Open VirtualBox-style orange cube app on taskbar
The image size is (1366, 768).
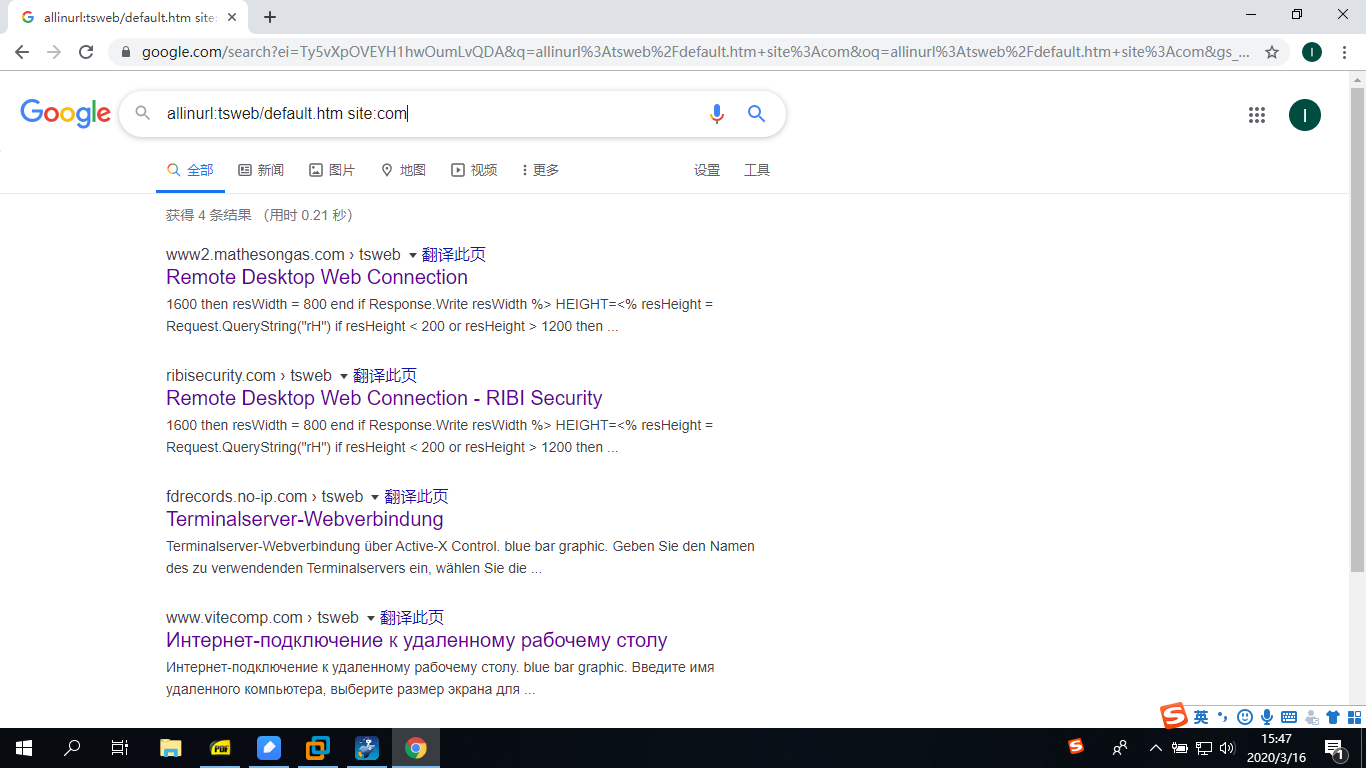[x=318, y=747]
